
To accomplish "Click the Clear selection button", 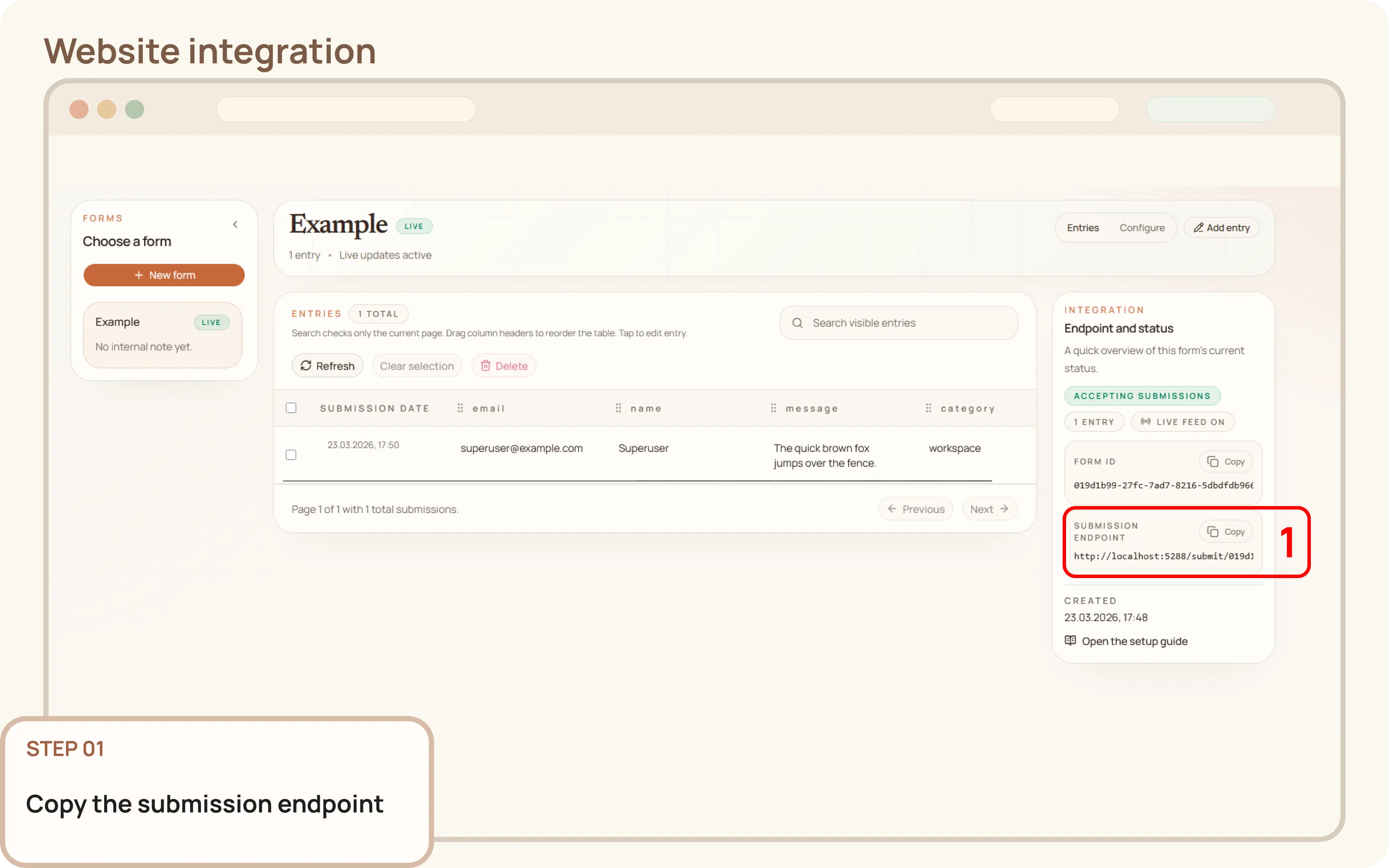I will [417, 366].
